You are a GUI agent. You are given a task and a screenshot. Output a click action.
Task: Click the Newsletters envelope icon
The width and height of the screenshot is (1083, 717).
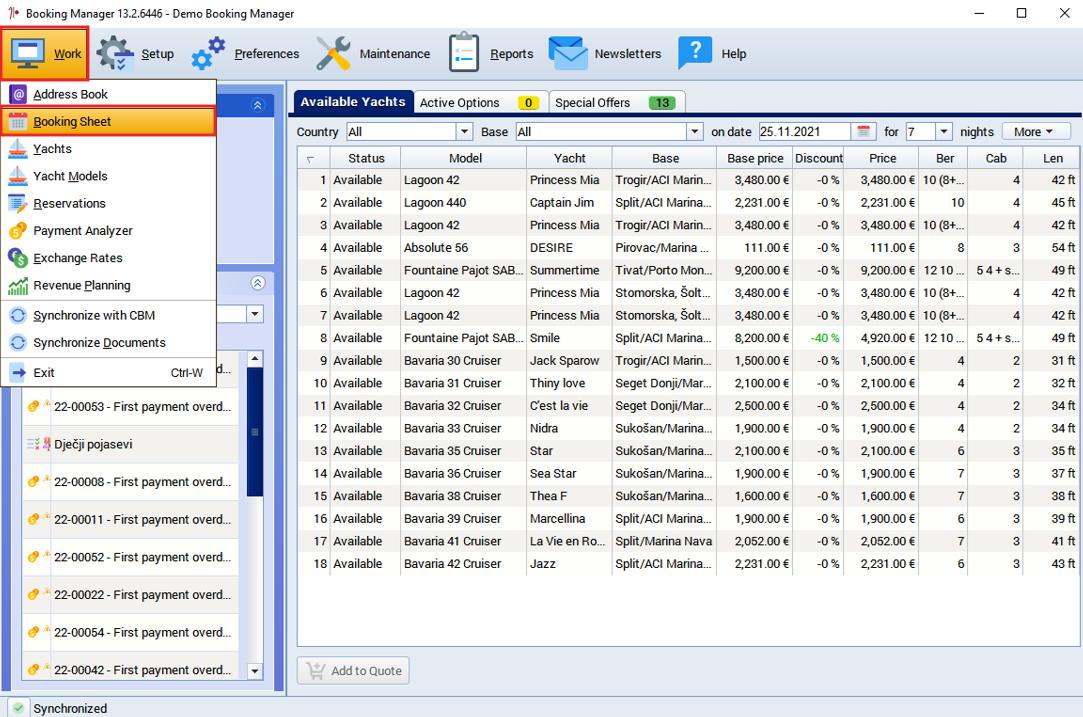click(x=568, y=53)
